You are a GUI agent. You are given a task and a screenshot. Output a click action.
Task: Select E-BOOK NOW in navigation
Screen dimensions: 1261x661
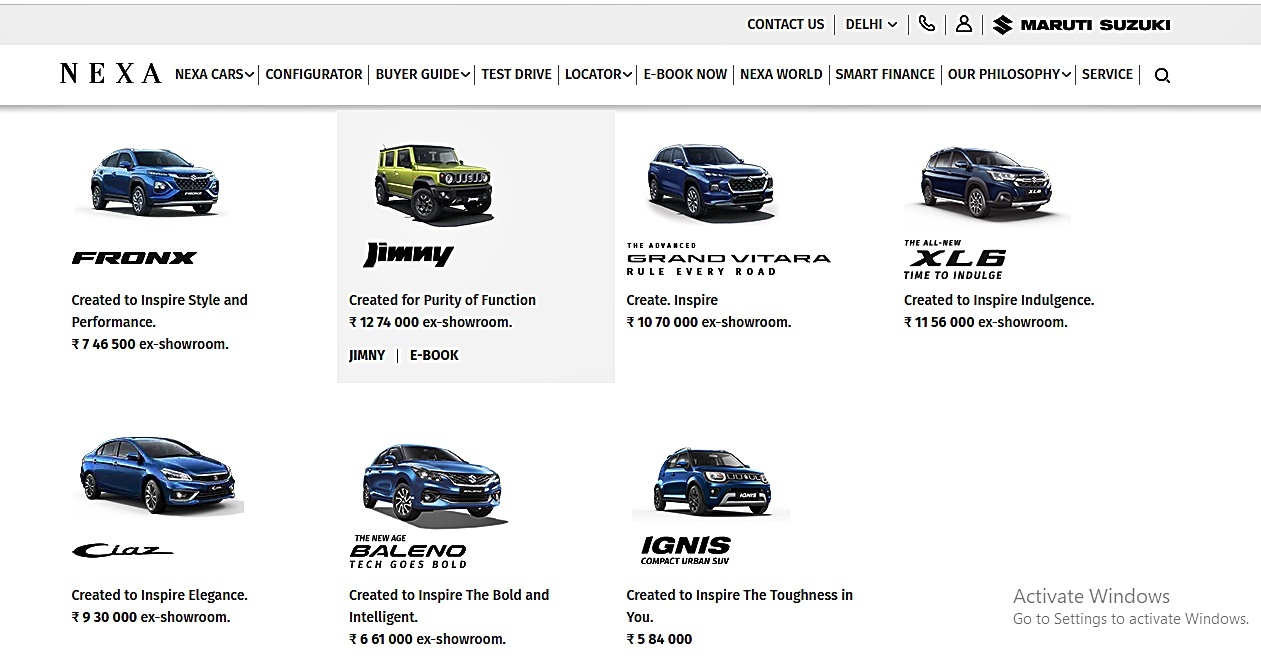[x=685, y=74]
